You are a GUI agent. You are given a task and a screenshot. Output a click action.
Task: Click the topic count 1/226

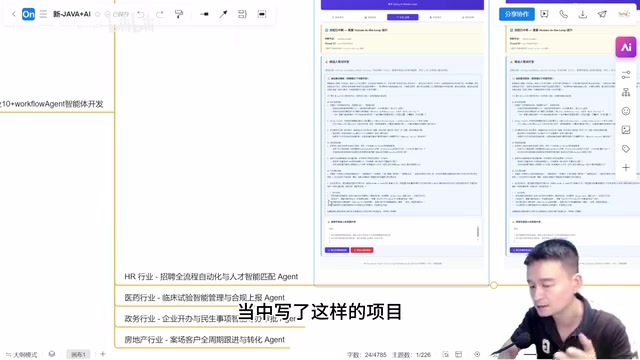411,355
